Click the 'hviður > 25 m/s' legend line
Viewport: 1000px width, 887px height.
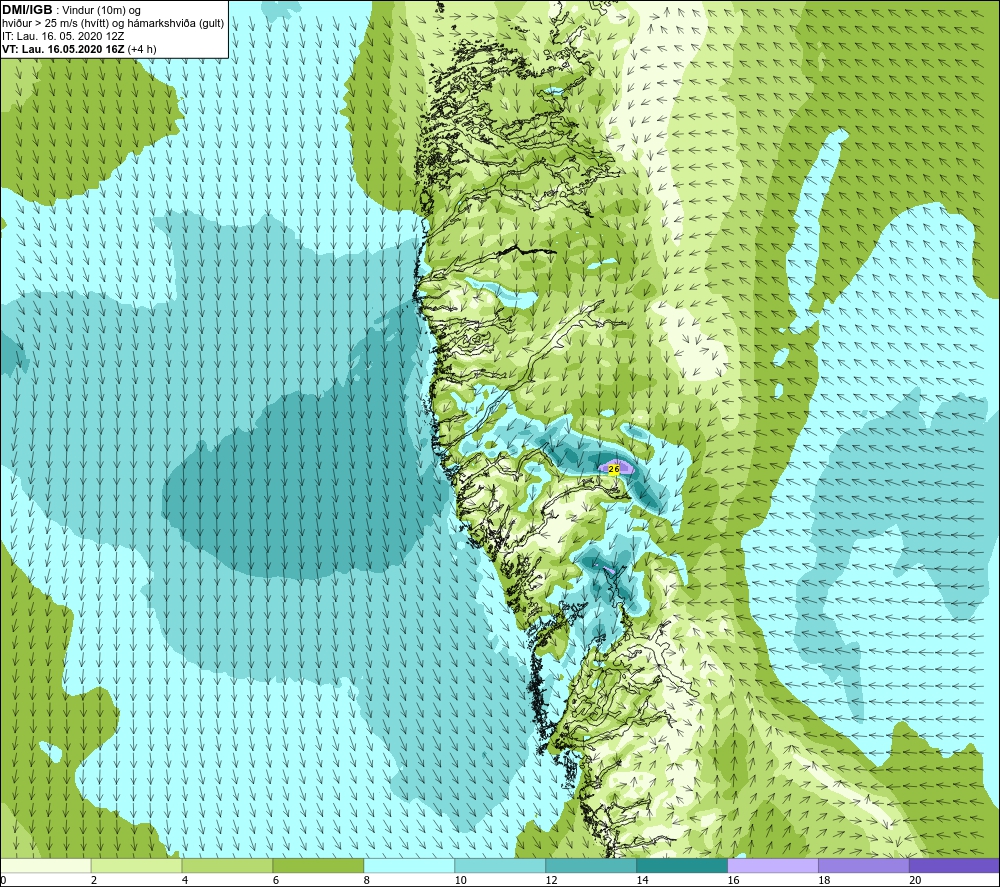(113, 24)
